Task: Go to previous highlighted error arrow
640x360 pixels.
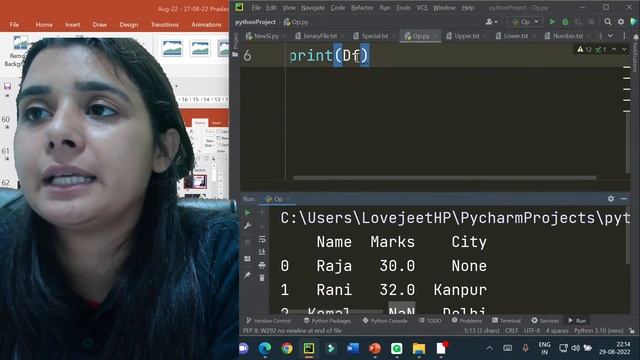Action: pyautogui.click(x=614, y=49)
